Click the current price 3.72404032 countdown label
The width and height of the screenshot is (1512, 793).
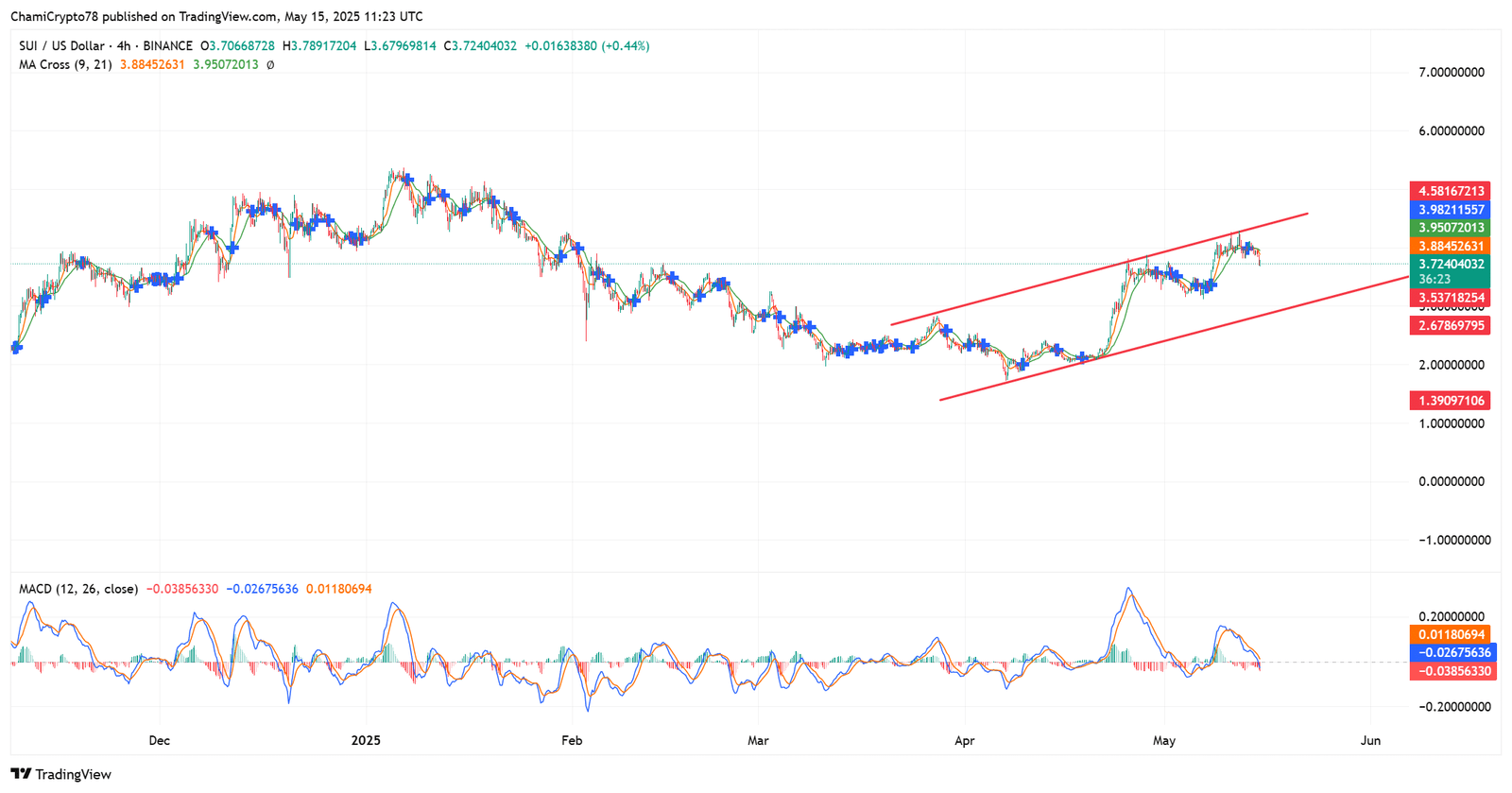1450,271
